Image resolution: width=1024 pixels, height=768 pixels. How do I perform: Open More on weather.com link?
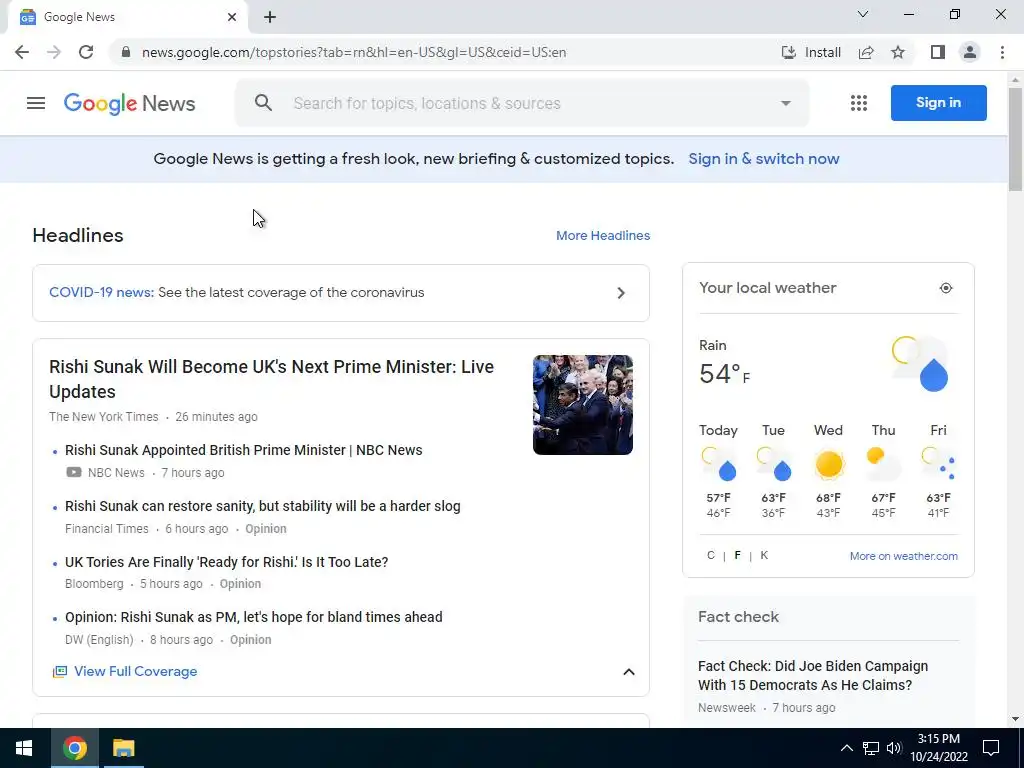[904, 556]
